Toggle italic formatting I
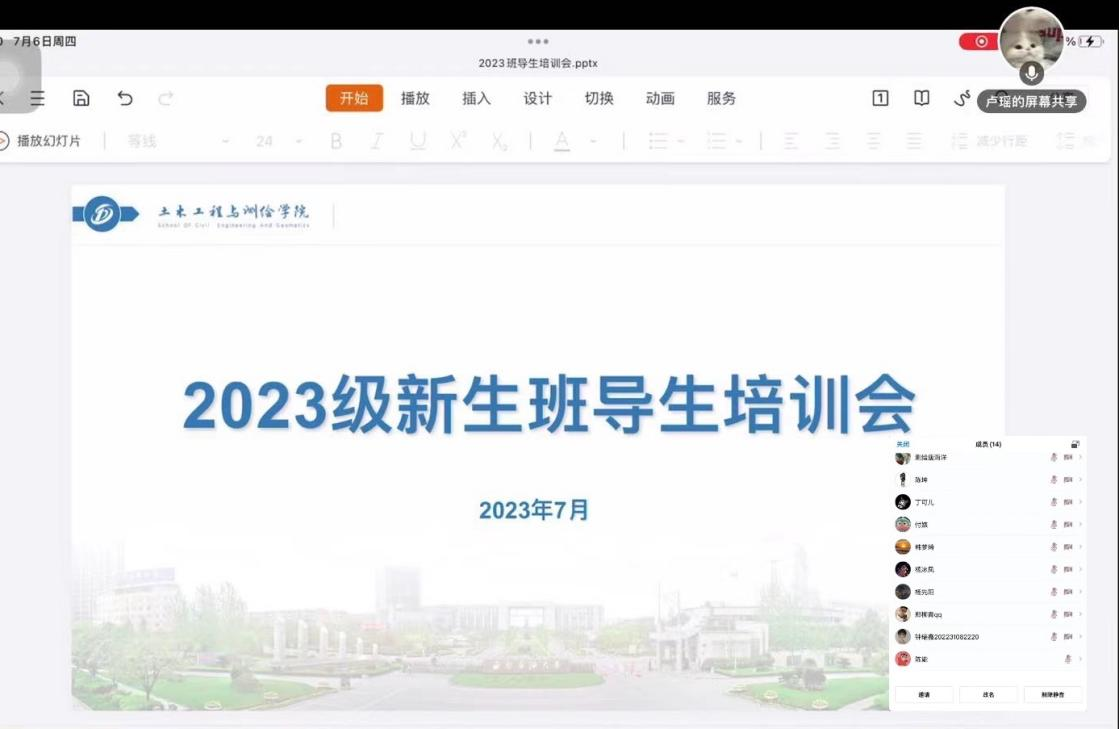The image size is (1119, 729). coord(377,141)
